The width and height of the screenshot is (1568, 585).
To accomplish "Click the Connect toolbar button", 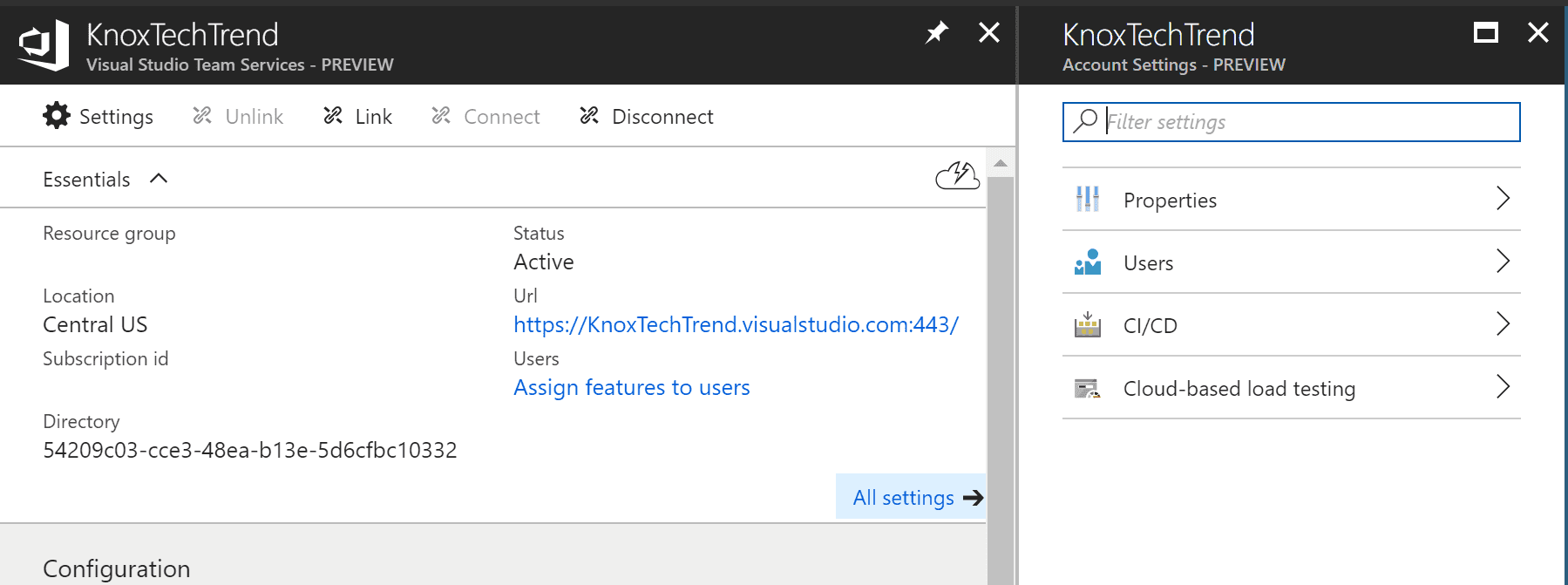I will point(485,116).
